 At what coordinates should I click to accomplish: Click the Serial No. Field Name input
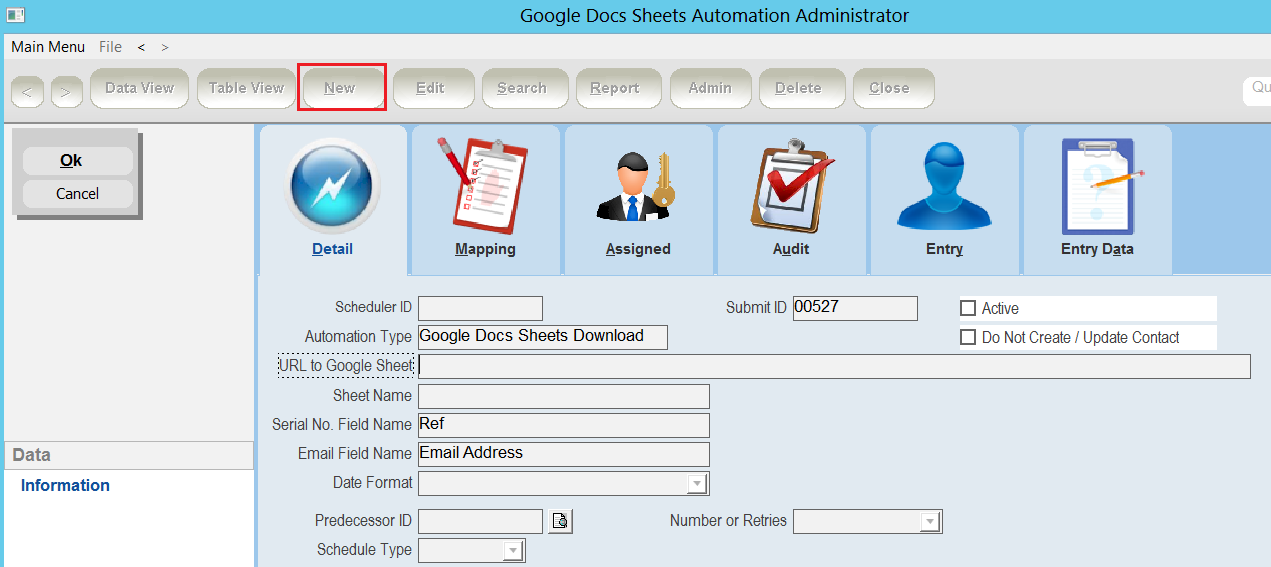(x=564, y=425)
